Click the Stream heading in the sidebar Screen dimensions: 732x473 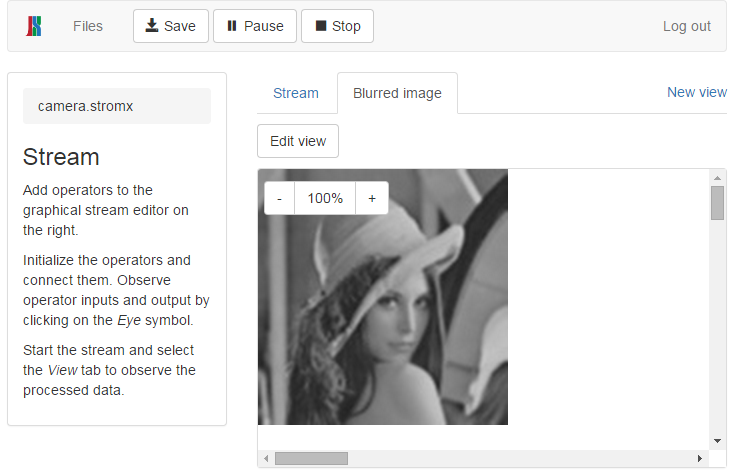pyautogui.click(x=61, y=157)
